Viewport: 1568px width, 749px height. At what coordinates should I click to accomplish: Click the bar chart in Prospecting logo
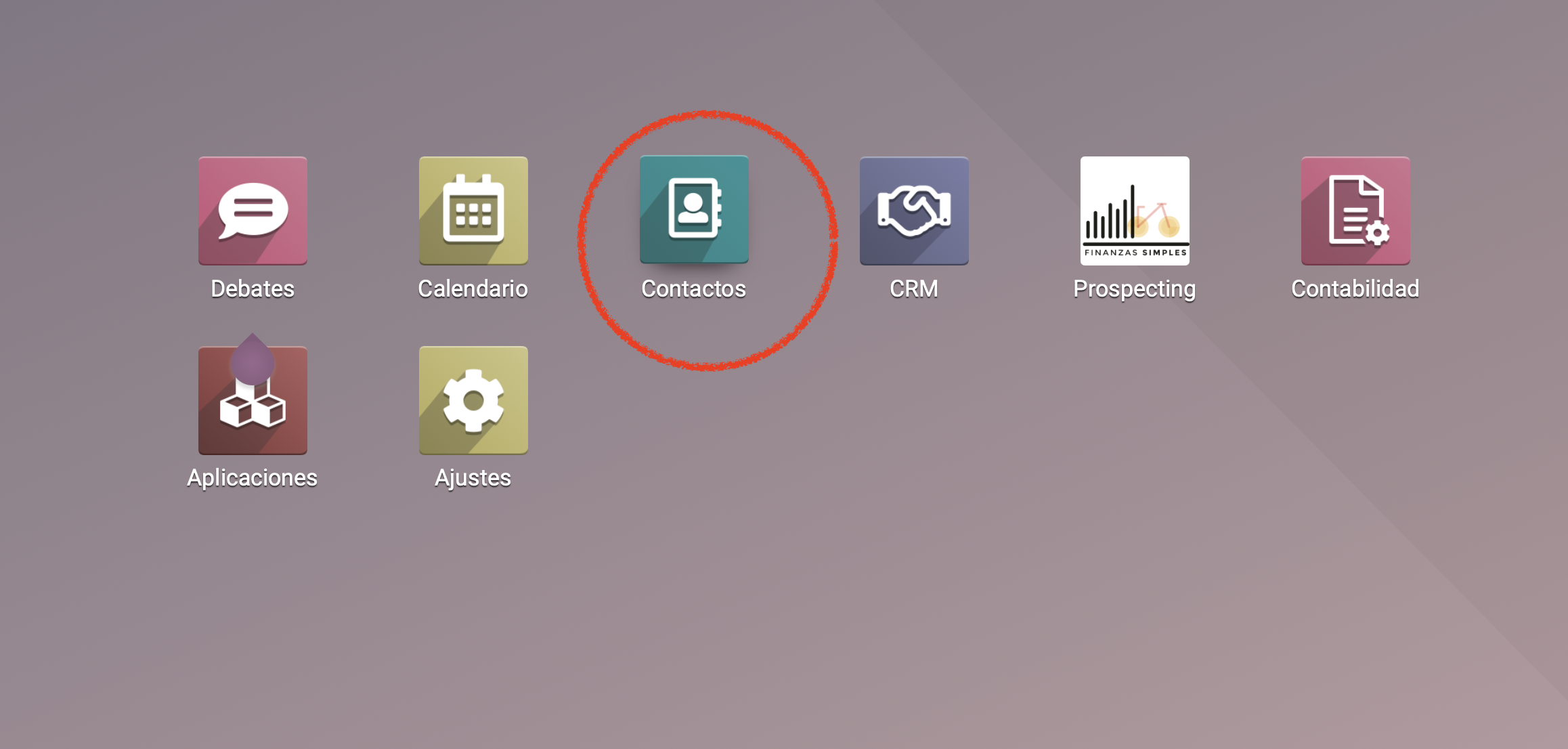pos(1110,213)
